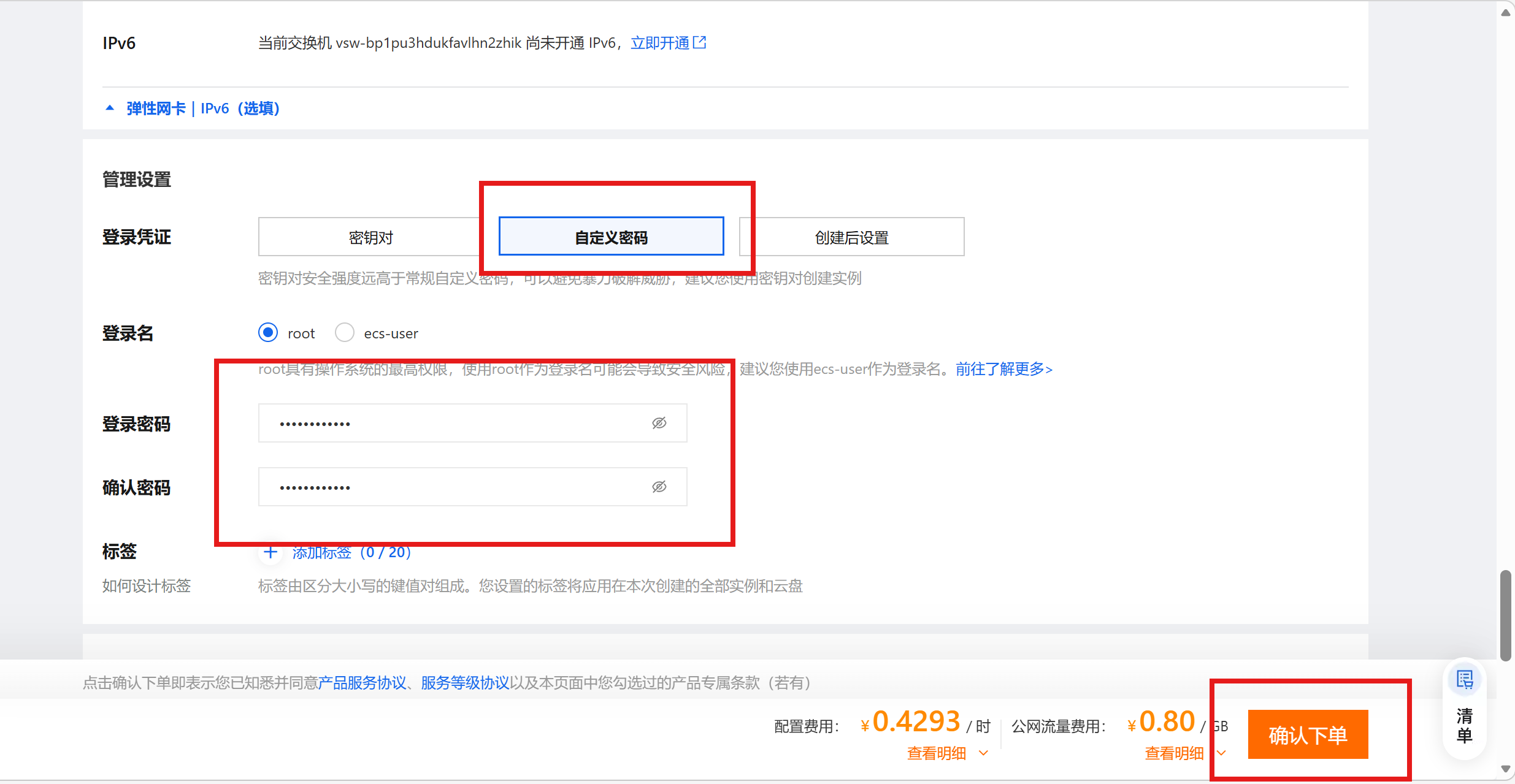Show the 确认密码 password via its eye icon

coord(659,487)
